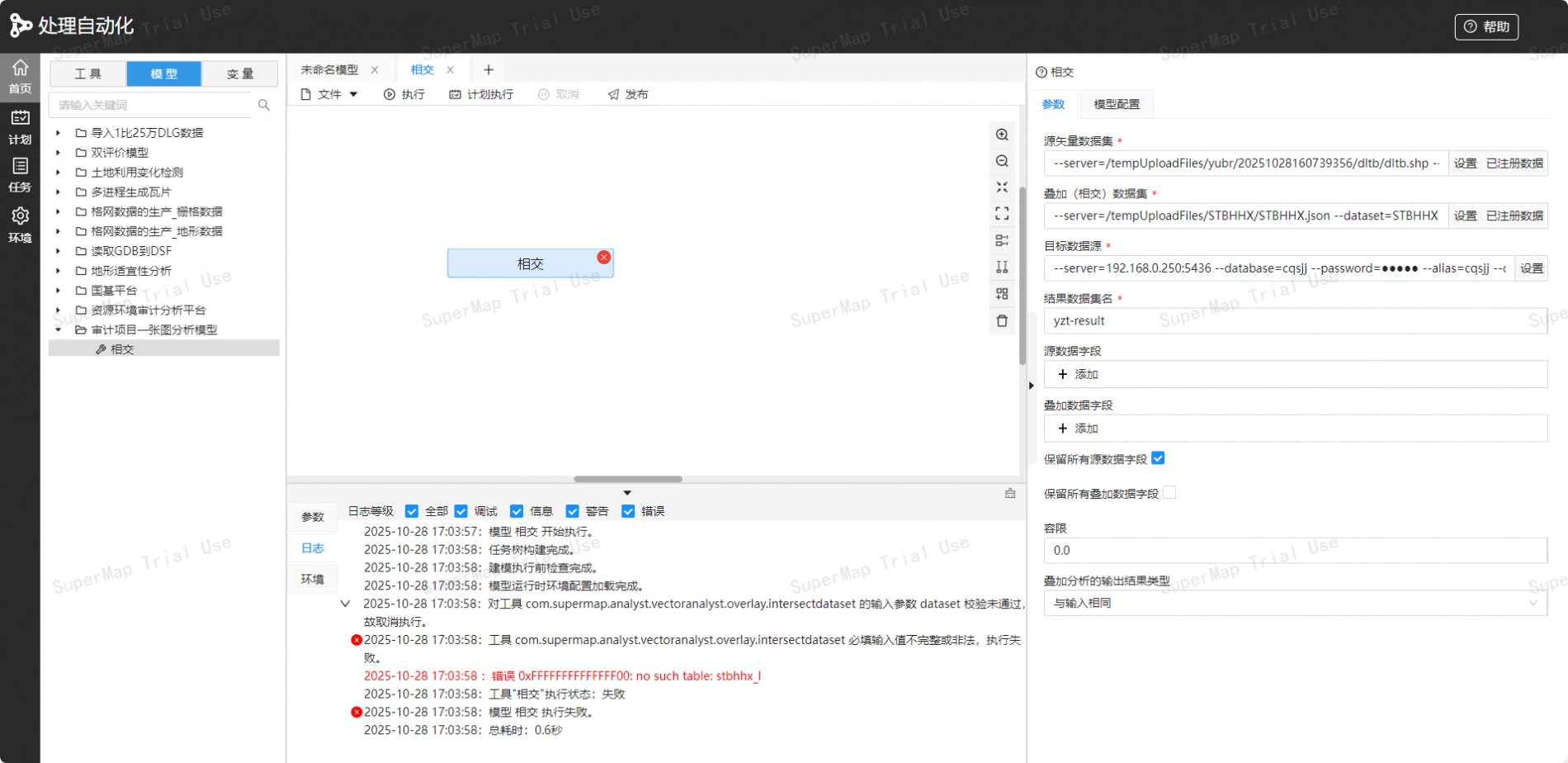Toggle the 警告 log level checkbox

pyautogui.click(x=572, y=511)
